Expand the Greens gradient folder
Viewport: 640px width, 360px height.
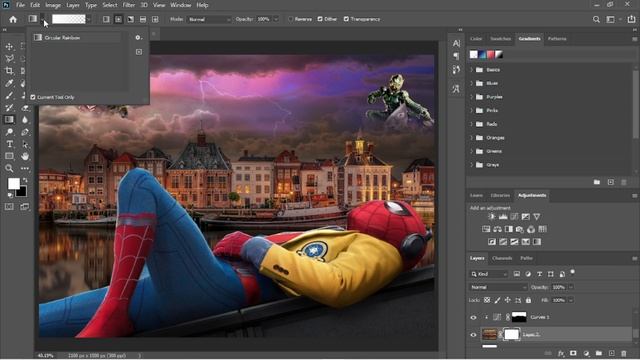pos(471,151)
